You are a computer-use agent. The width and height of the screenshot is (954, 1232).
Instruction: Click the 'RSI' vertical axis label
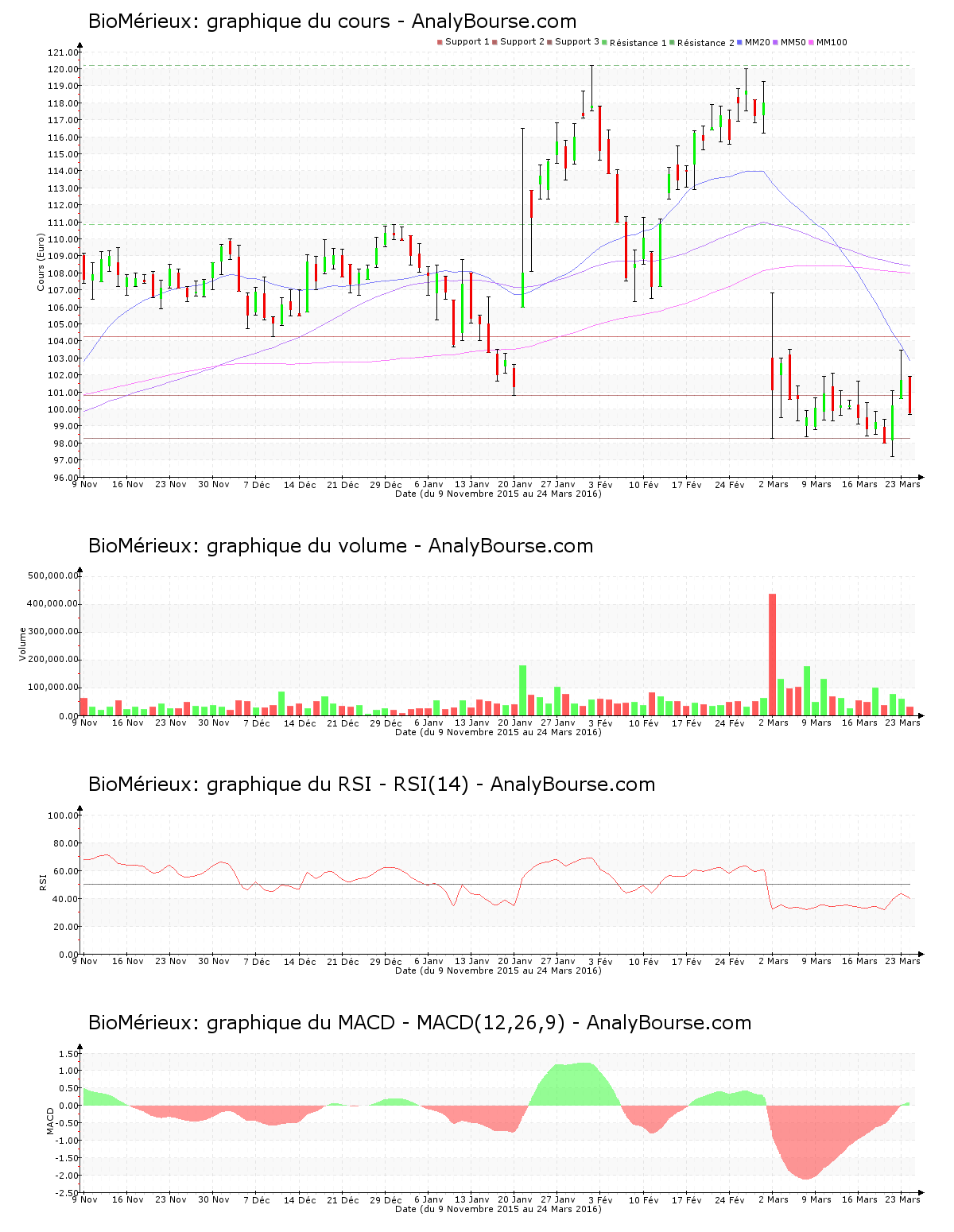click(x=42, y=881)
